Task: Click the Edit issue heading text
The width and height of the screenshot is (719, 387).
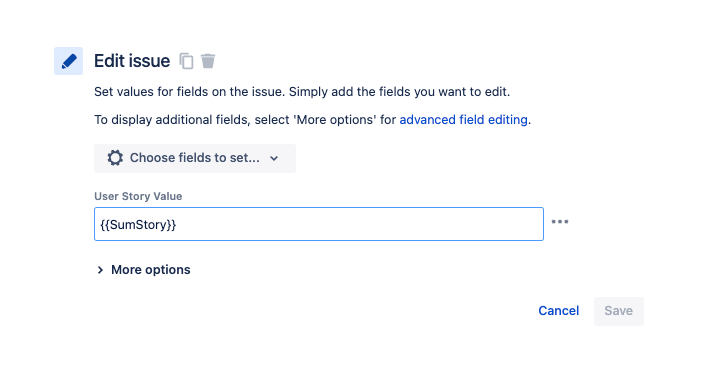Action: [132, 61]
